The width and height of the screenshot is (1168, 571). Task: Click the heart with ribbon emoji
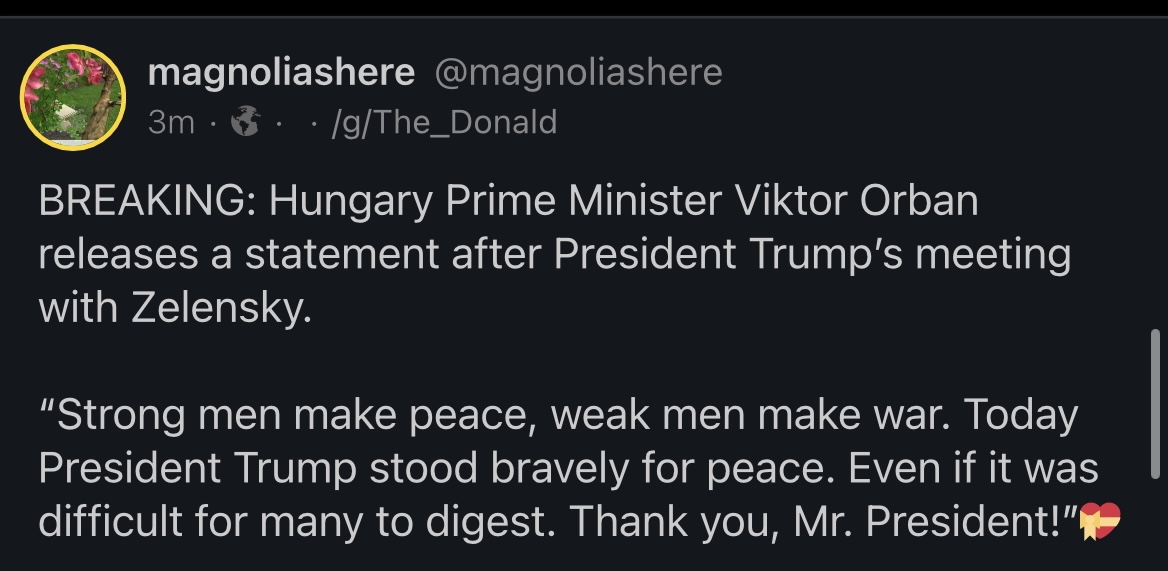coord(1102,521)
